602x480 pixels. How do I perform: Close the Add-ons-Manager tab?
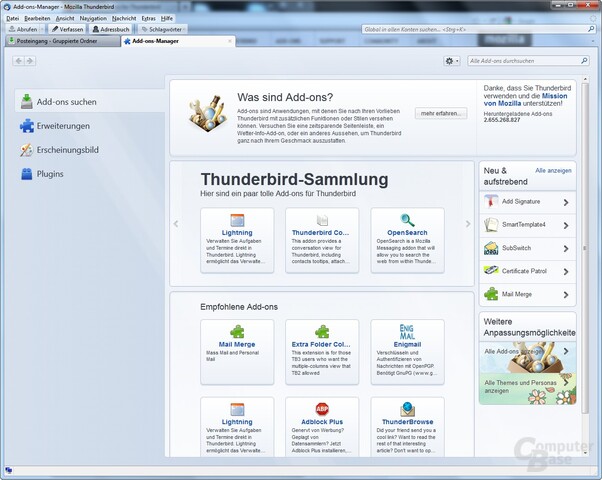pyautogui.click(x=230, y=41)
